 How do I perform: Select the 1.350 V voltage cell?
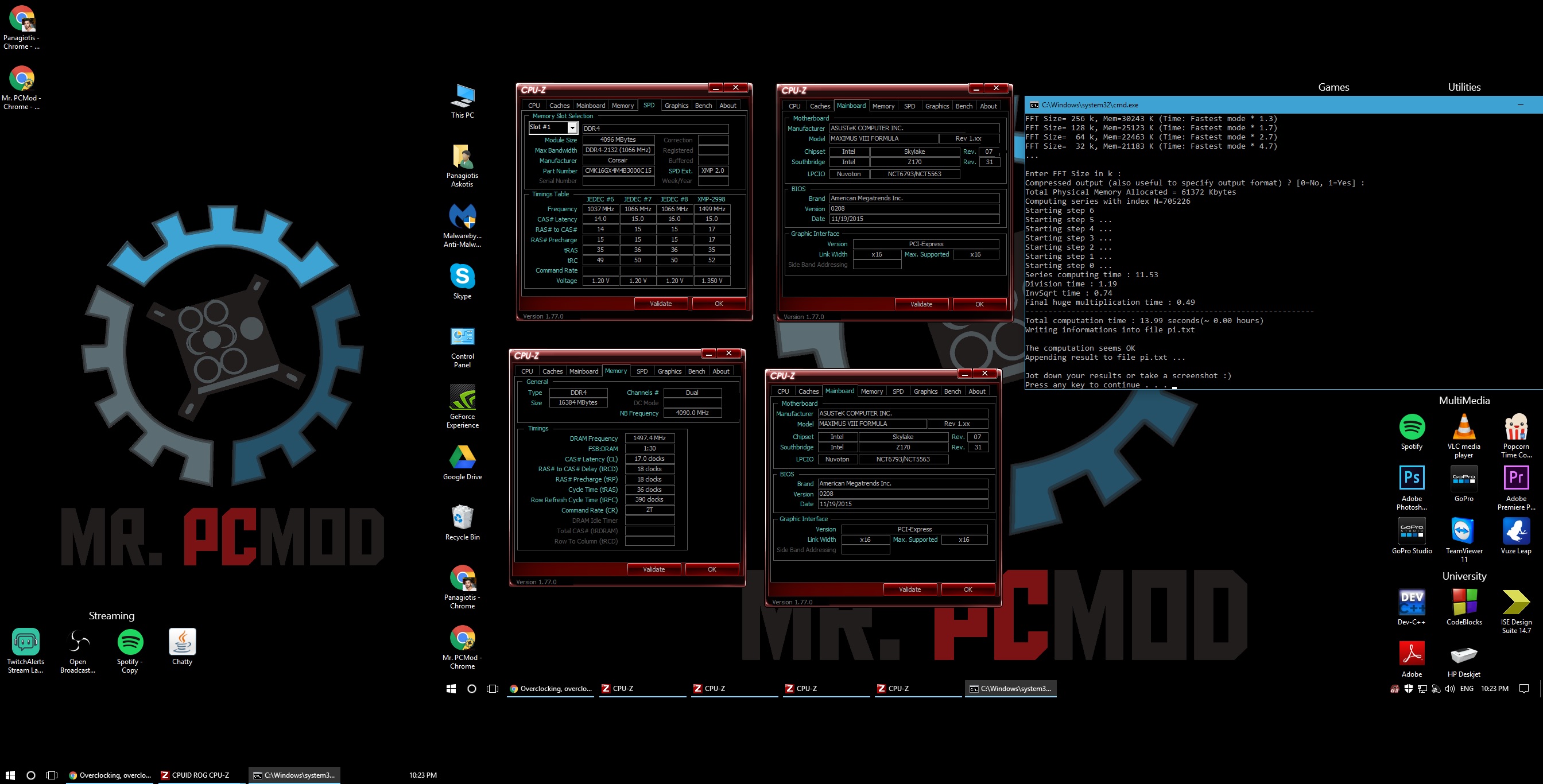click(711, 280)
